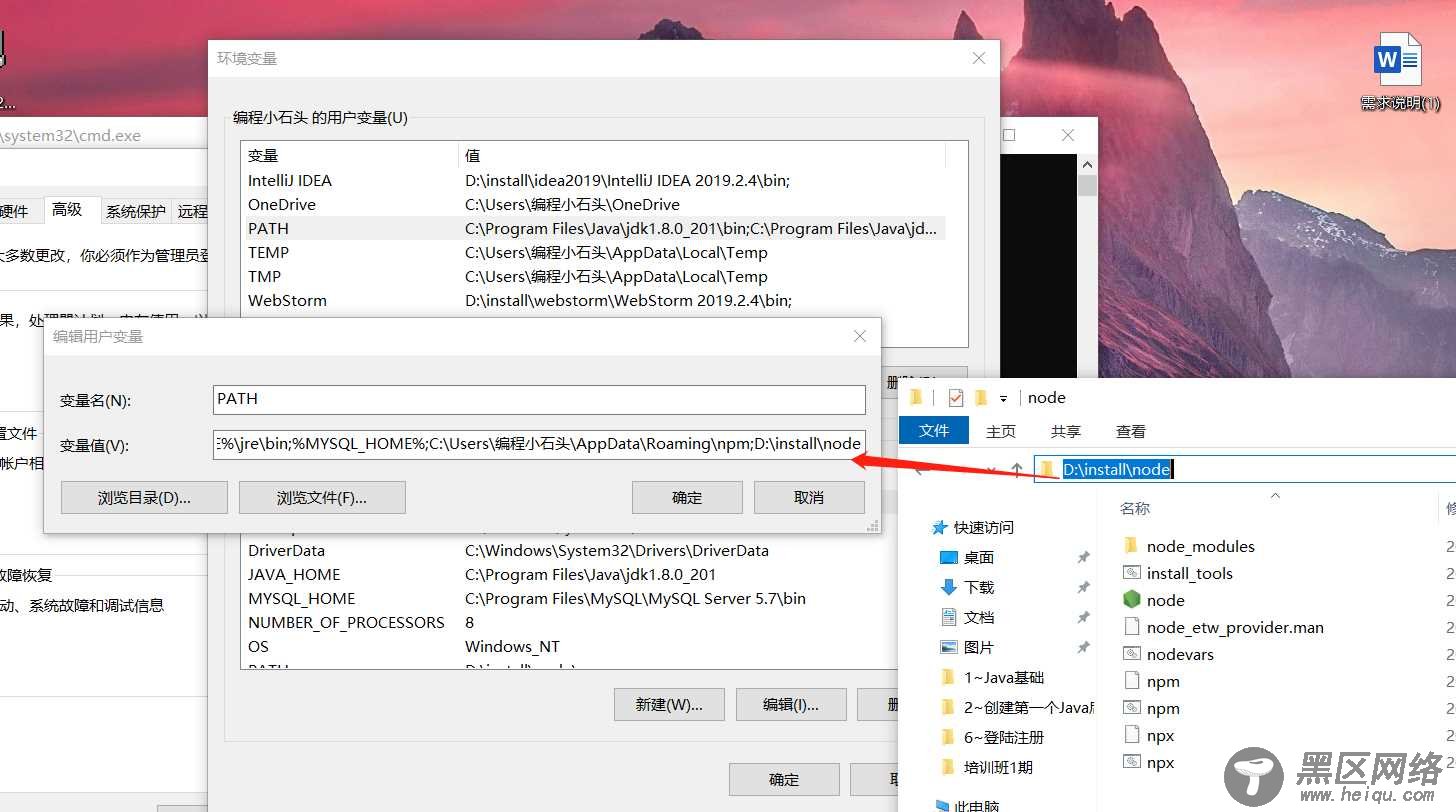Click the node_modules folder icon
This screenshot has height=812, width=1456.
pyautogui.click(x=1131, y=546)
